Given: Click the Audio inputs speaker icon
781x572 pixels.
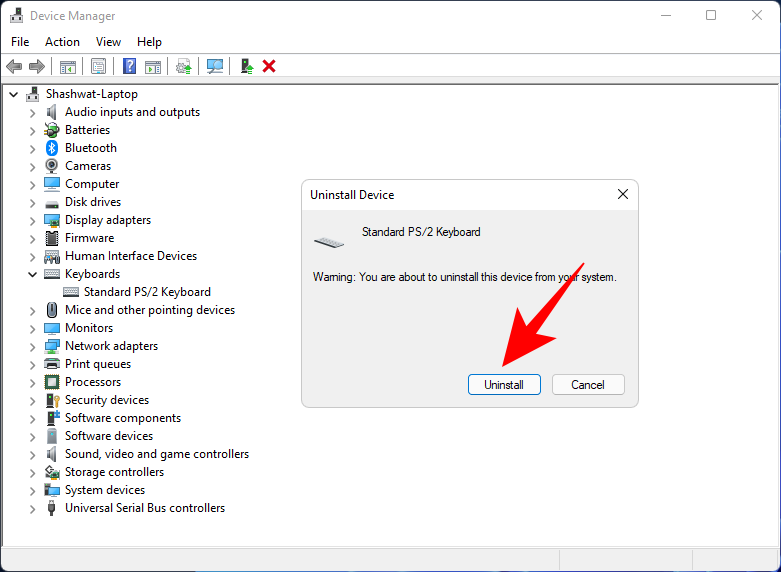Looking at the screenshot, I should (52, 112).
